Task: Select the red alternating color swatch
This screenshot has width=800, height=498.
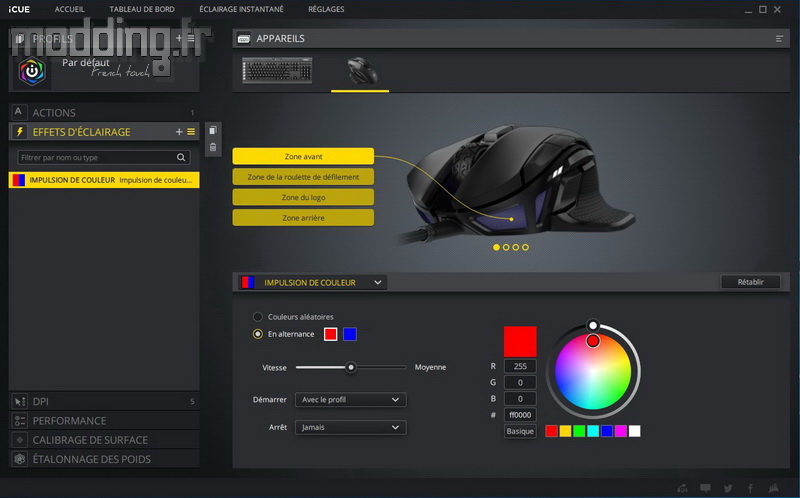Action: 331,334
